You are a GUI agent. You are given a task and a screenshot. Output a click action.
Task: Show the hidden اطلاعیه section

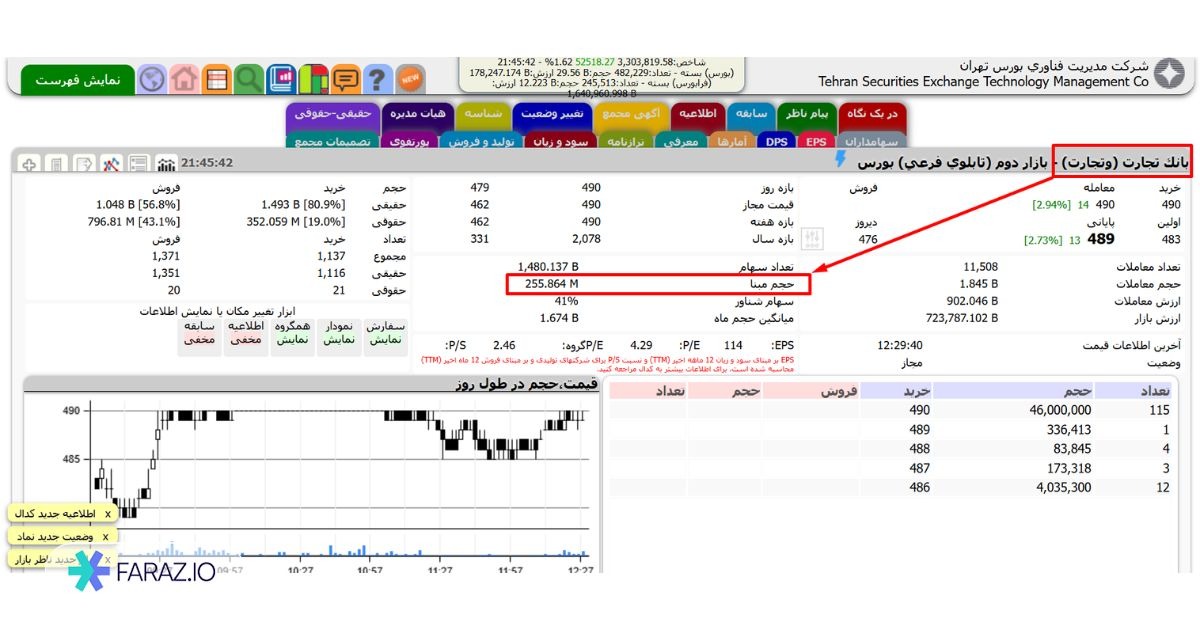tap(245, 333)
